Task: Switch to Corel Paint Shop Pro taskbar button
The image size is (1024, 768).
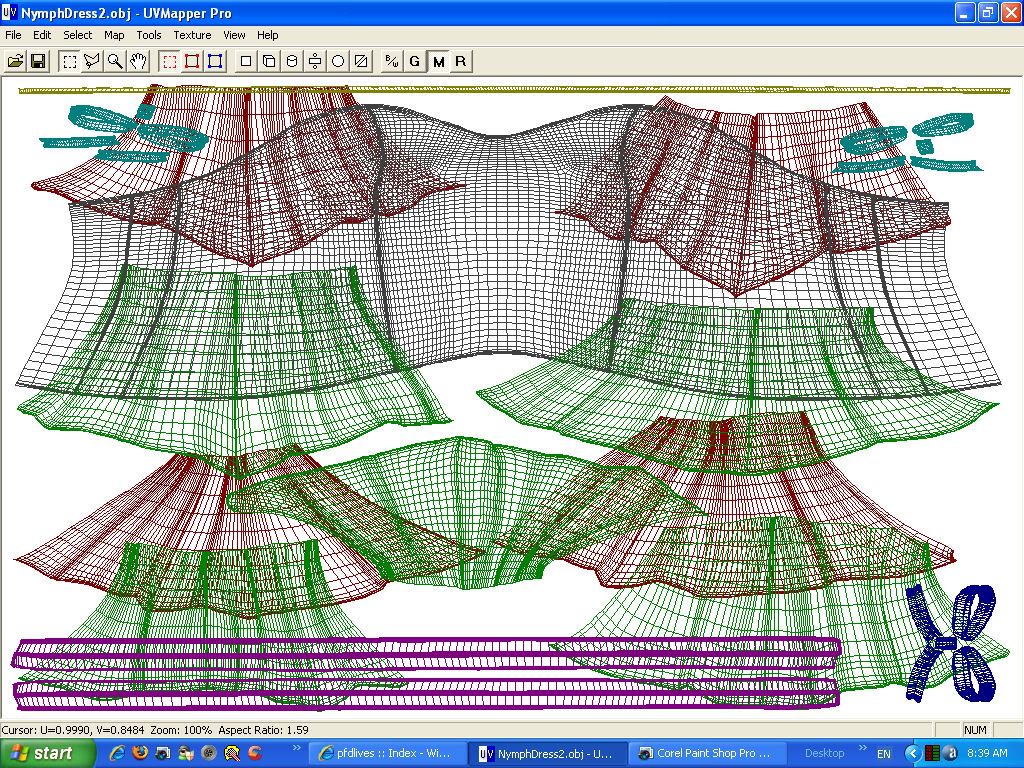Action: coord(705,753)
